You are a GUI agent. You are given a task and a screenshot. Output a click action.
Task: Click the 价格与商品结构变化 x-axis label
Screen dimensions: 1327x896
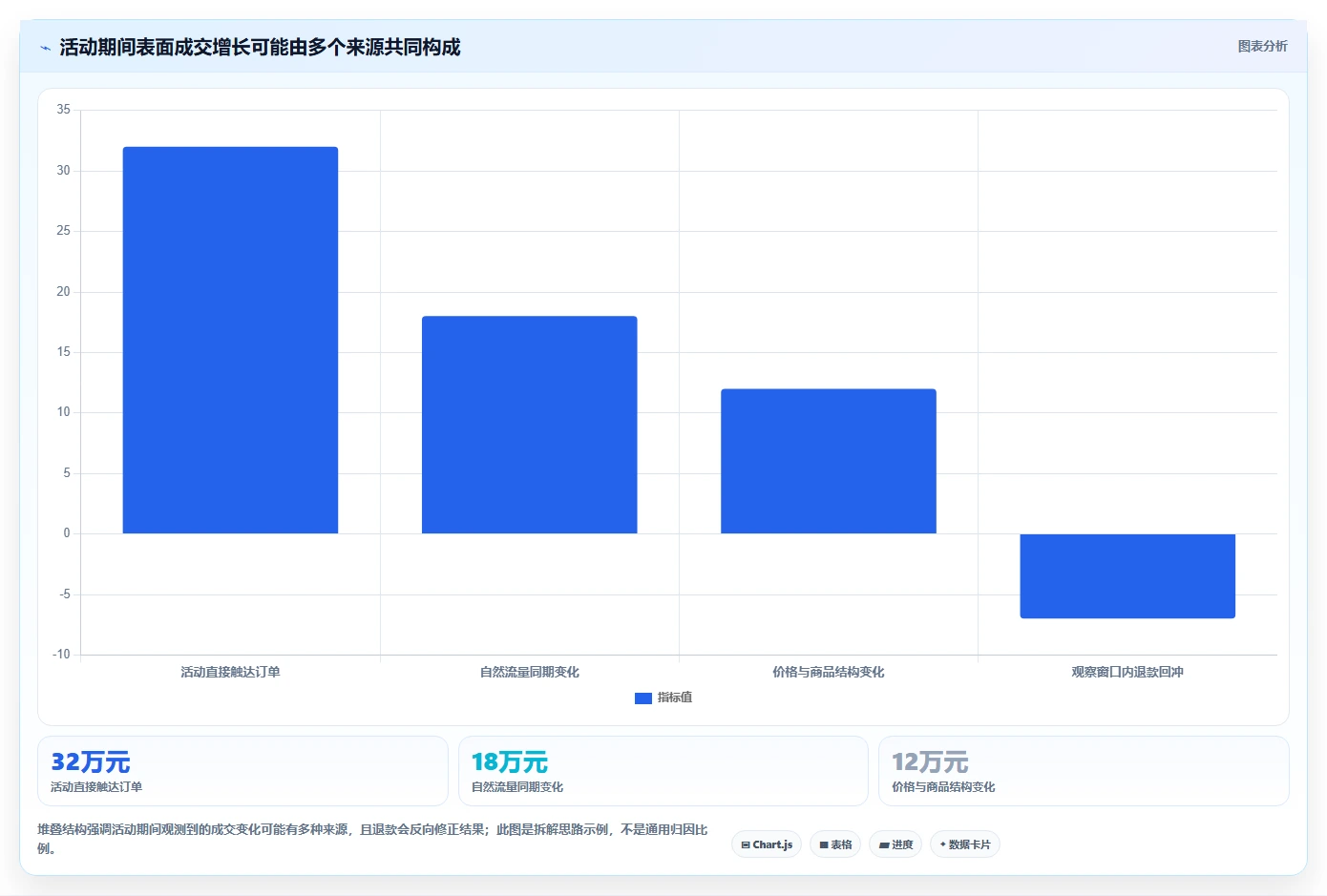(x=829, y=672)
